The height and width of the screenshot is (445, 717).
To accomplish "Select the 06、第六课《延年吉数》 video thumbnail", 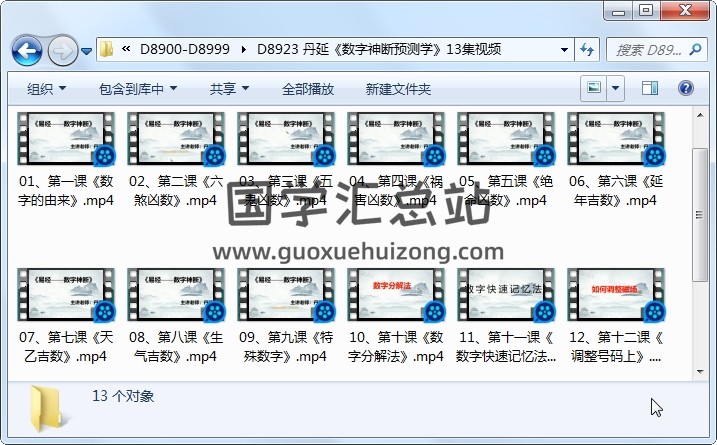I will tap(616, 139).
